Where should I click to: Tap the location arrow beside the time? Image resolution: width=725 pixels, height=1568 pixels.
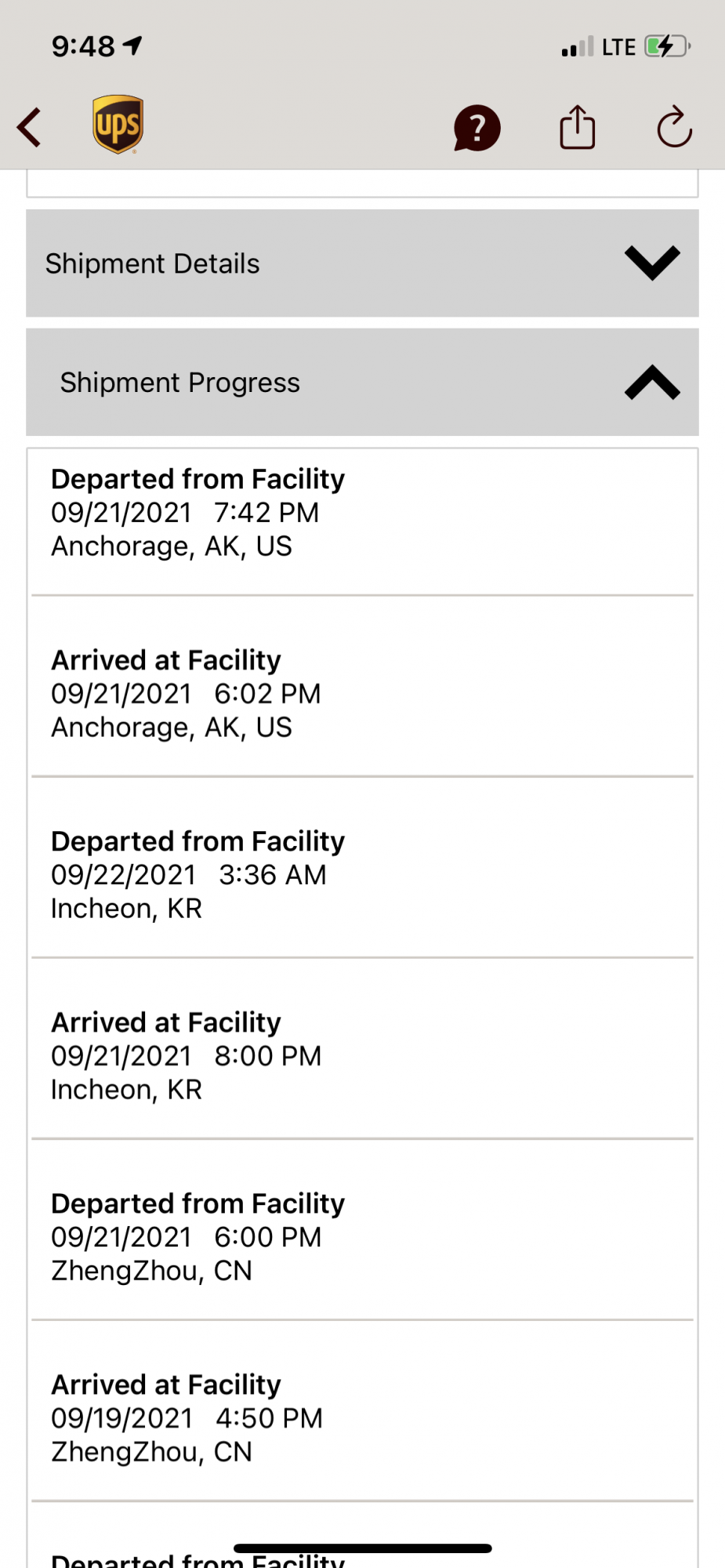point(133,46)
